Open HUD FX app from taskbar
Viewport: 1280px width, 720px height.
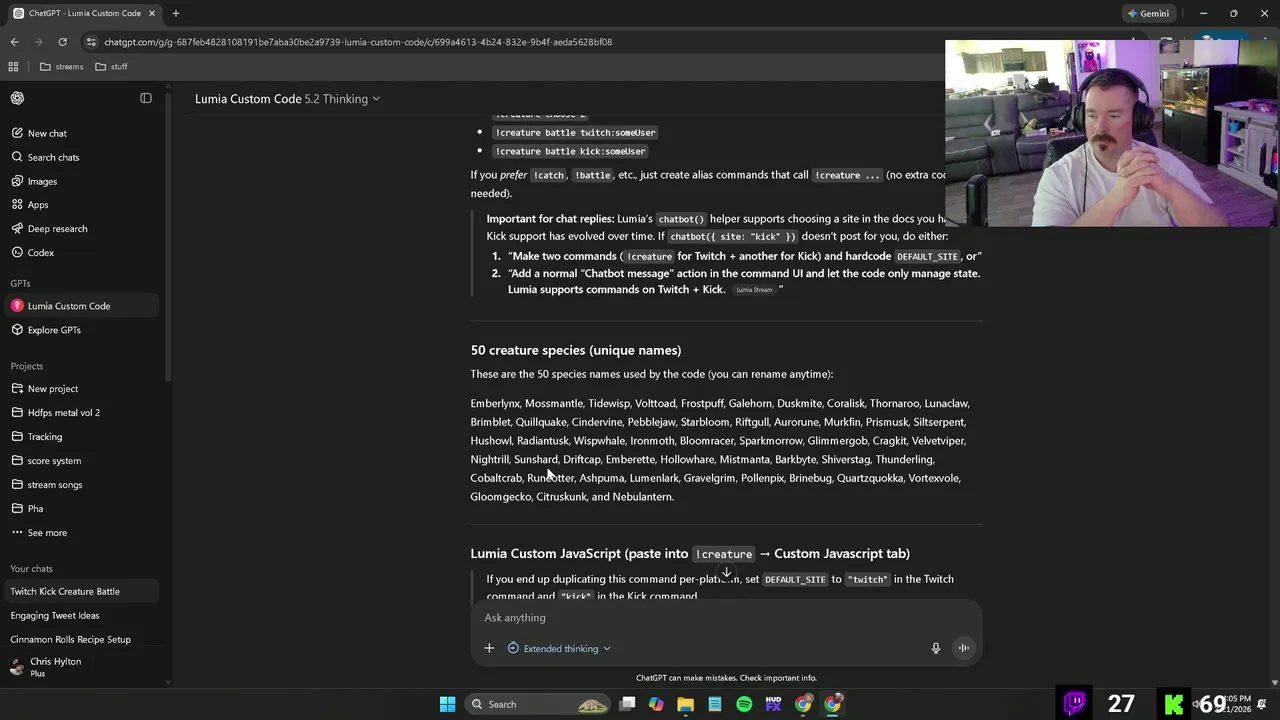[x=773, y=704]
